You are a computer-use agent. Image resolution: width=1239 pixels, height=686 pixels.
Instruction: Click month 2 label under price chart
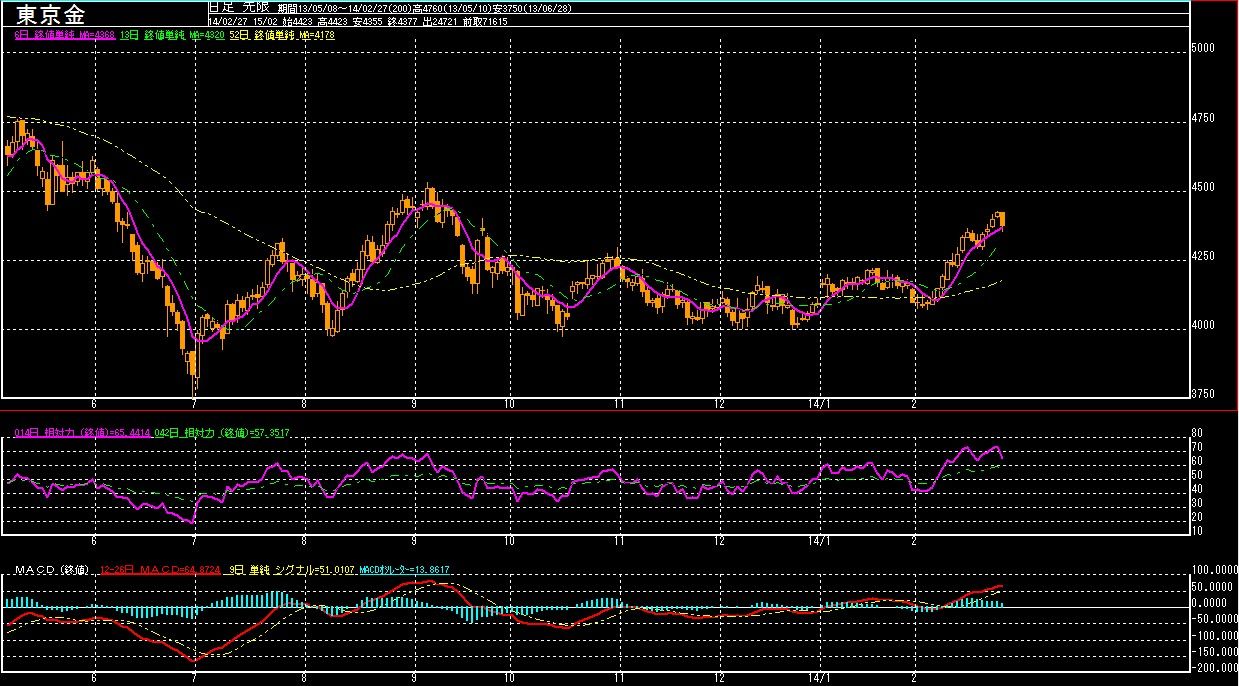tap(915, 404)
